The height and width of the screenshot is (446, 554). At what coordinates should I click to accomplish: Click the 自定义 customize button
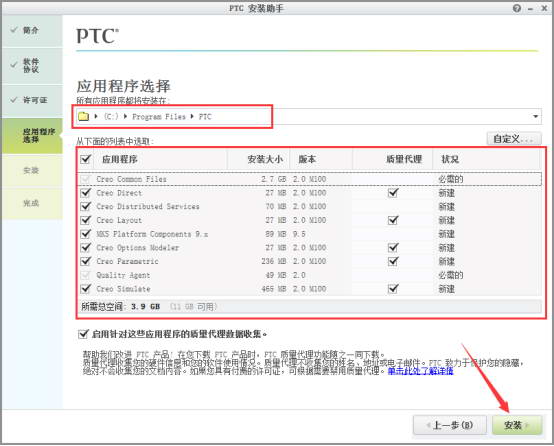(x=514, y=139)
